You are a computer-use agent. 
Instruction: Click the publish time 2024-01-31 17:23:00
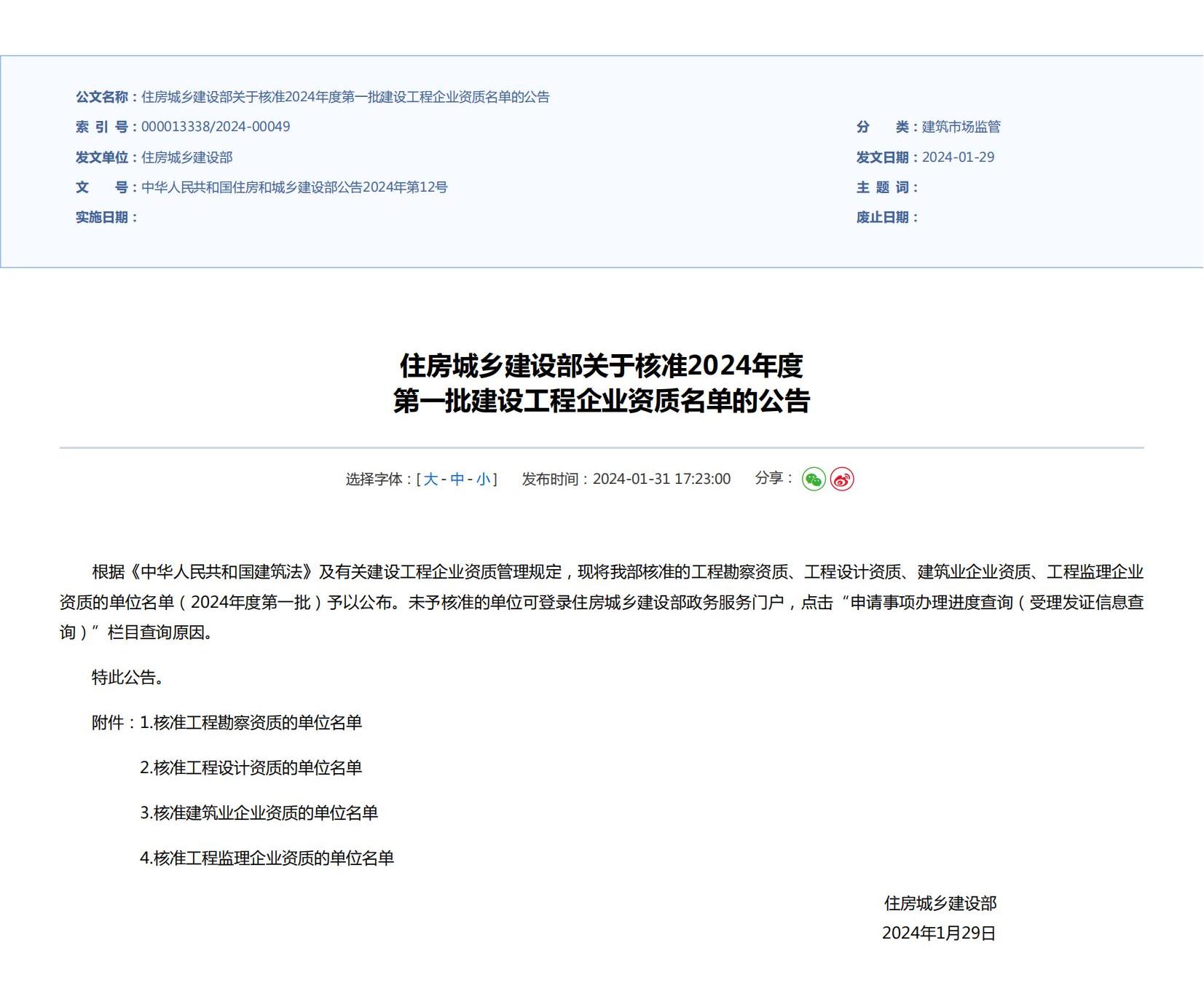[661, 480]
